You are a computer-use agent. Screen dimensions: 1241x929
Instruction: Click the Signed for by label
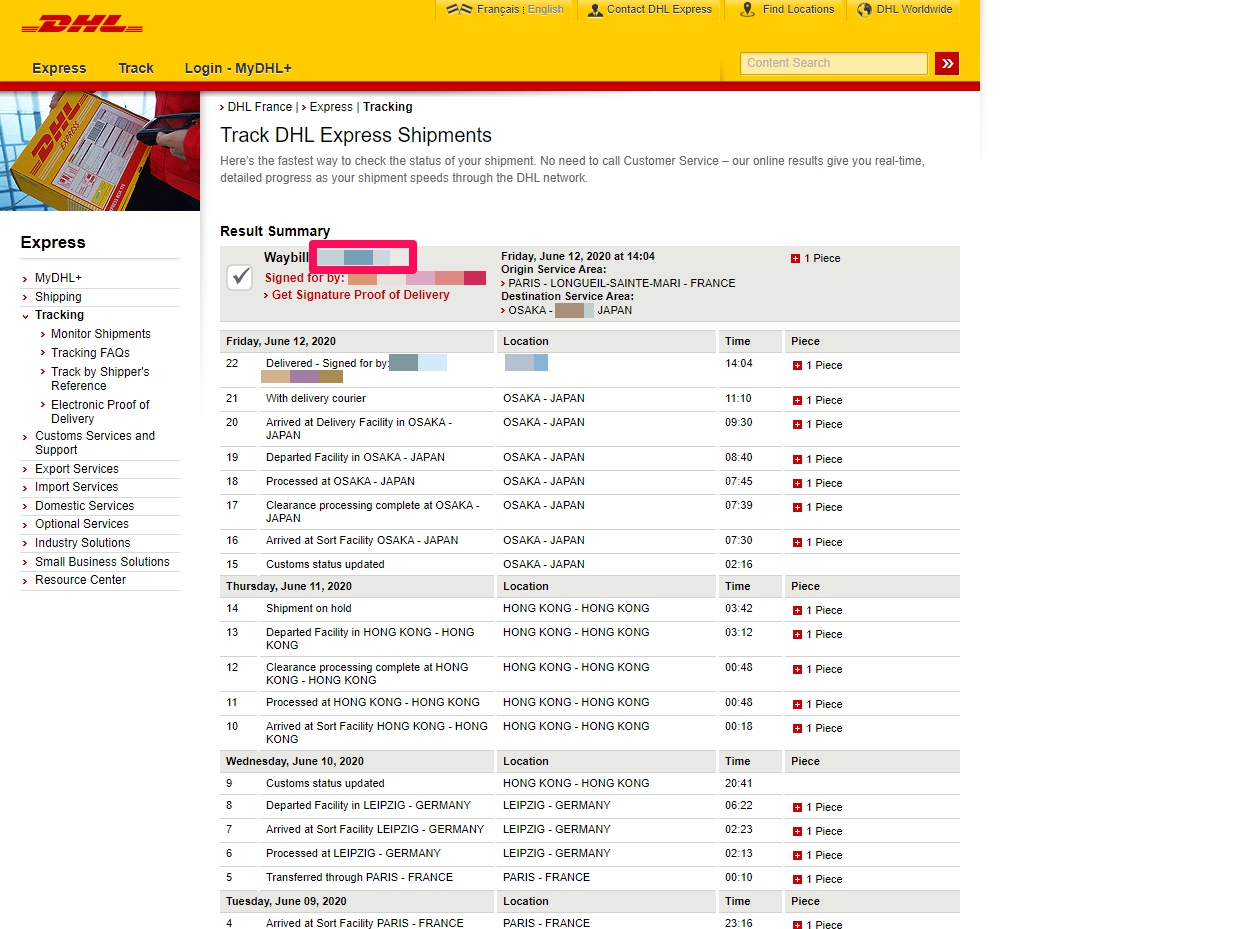(304, 278)
